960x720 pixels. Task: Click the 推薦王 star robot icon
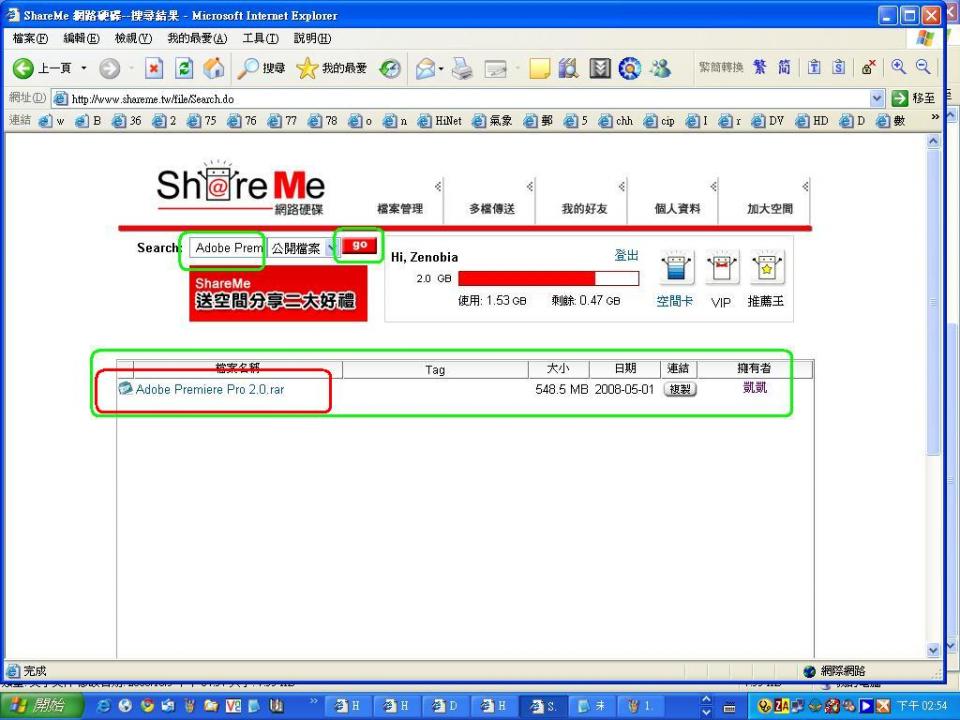(x=767, y=267)
